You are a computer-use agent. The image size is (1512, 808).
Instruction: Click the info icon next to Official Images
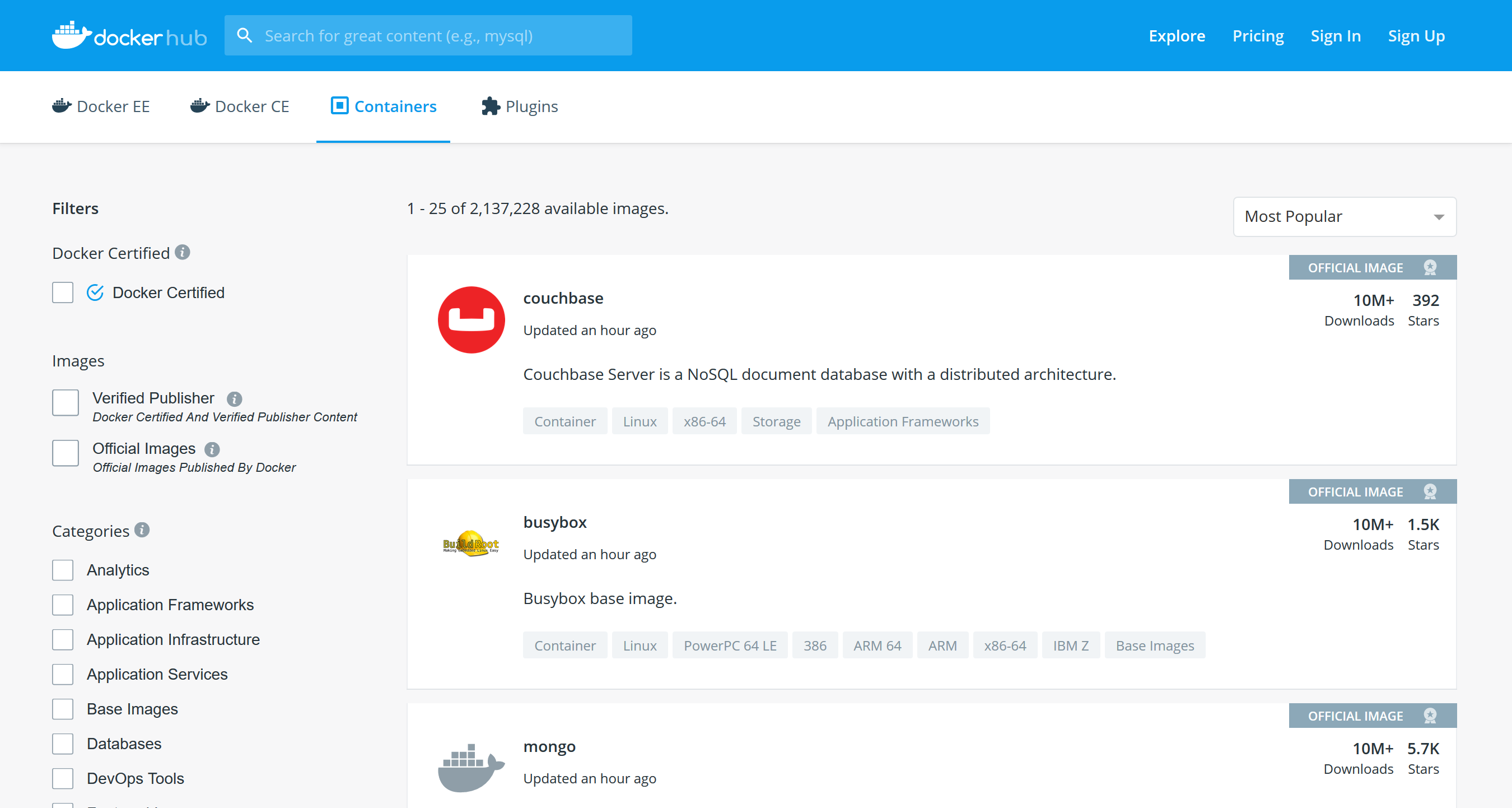212,450
